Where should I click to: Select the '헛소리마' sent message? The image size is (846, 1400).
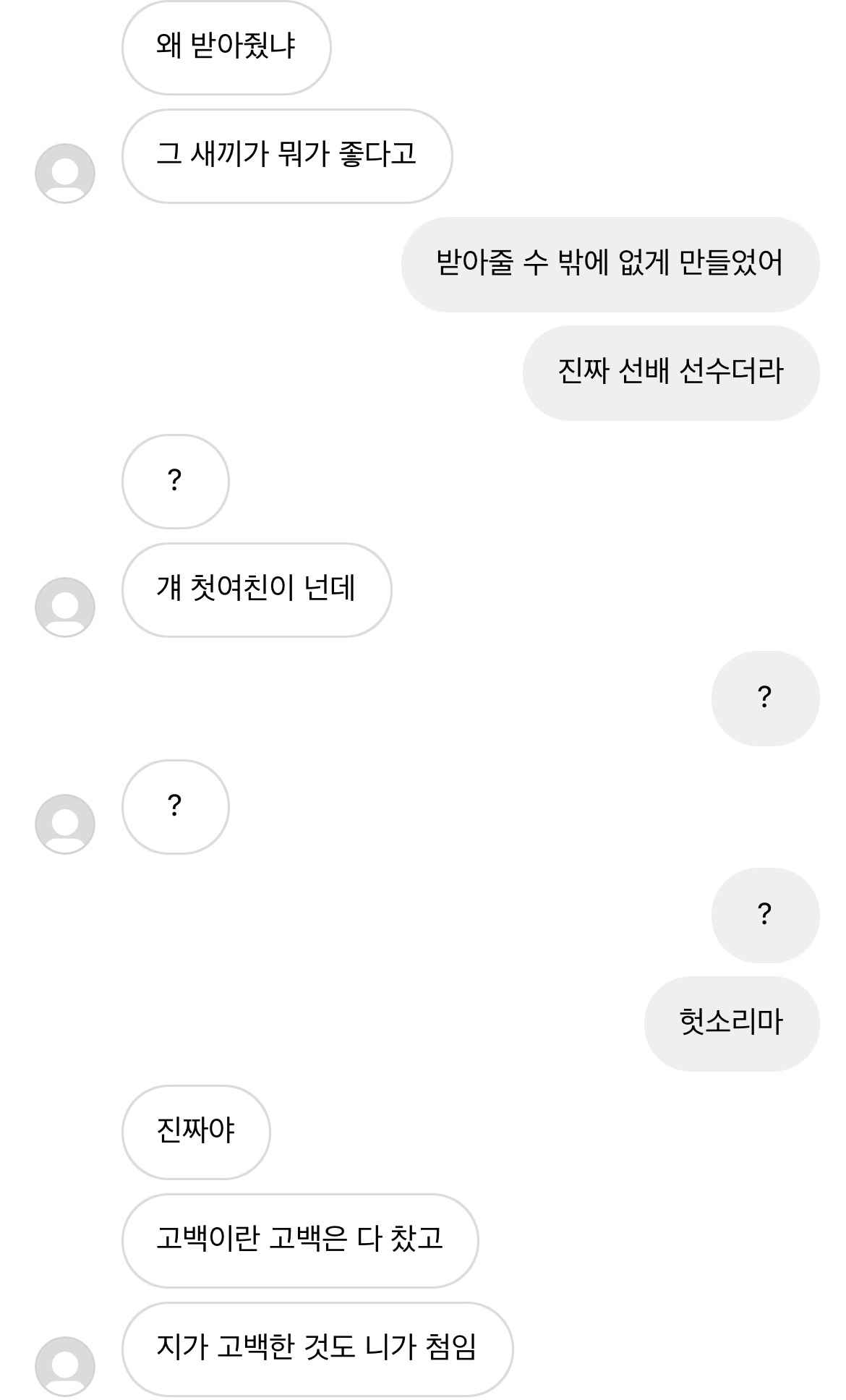pos(731,1023)
